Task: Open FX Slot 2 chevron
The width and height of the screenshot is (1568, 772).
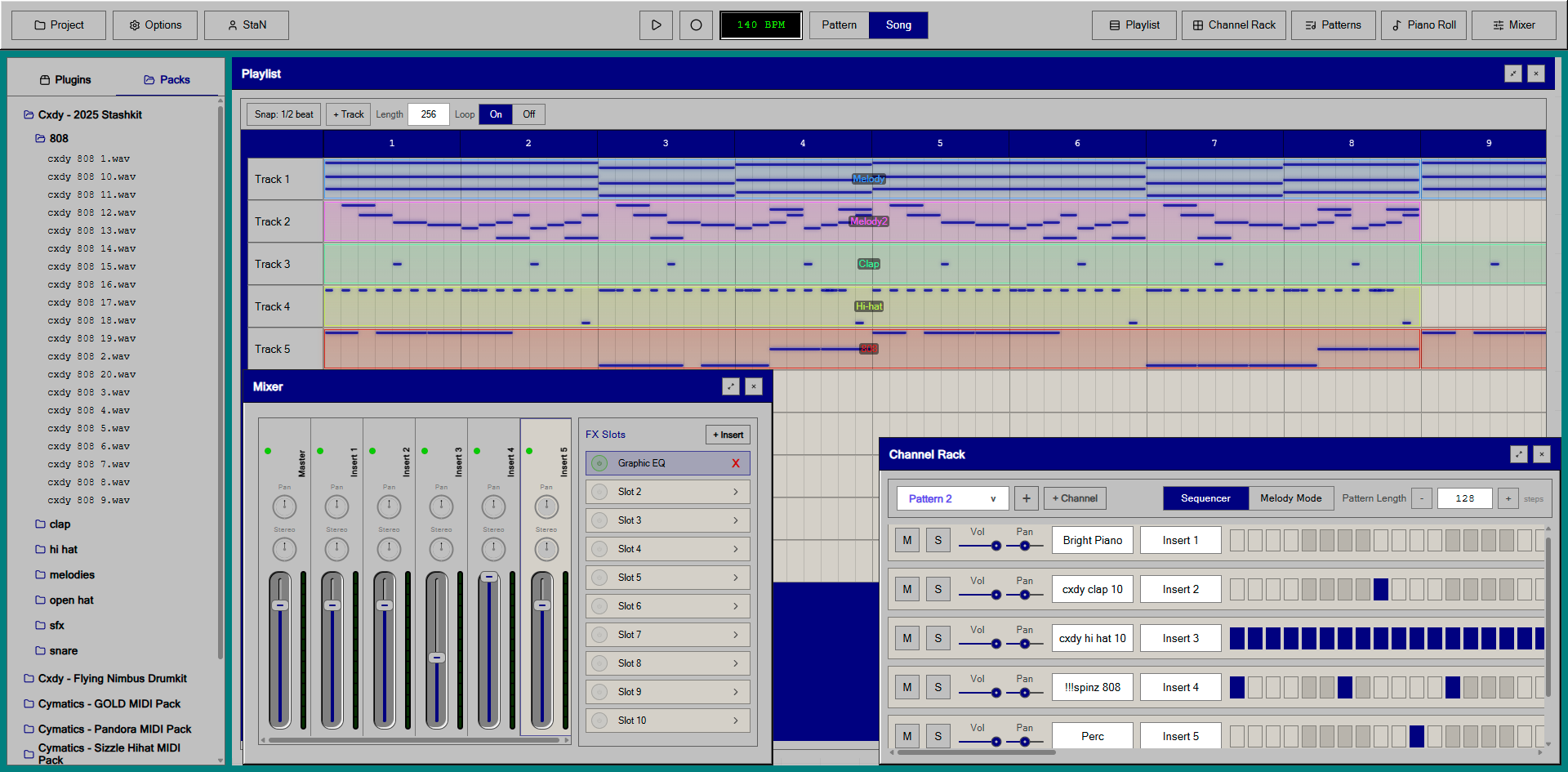Action: tap(736, 492)
